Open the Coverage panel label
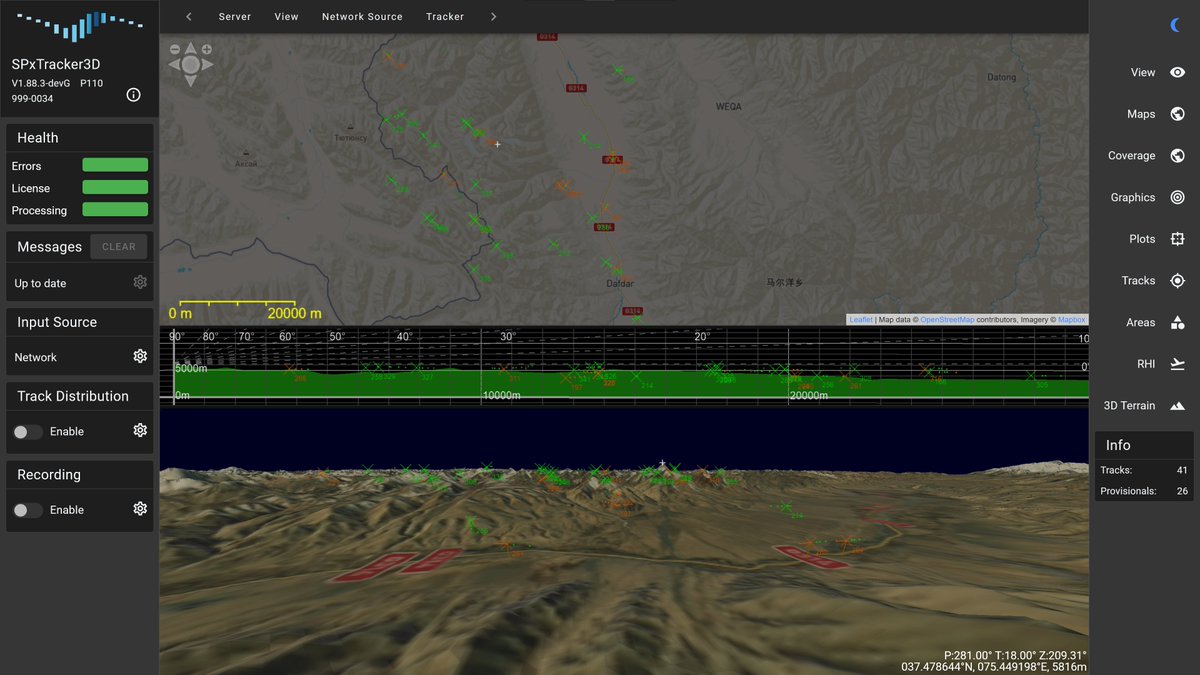1200x675 pixels. 1132,156
